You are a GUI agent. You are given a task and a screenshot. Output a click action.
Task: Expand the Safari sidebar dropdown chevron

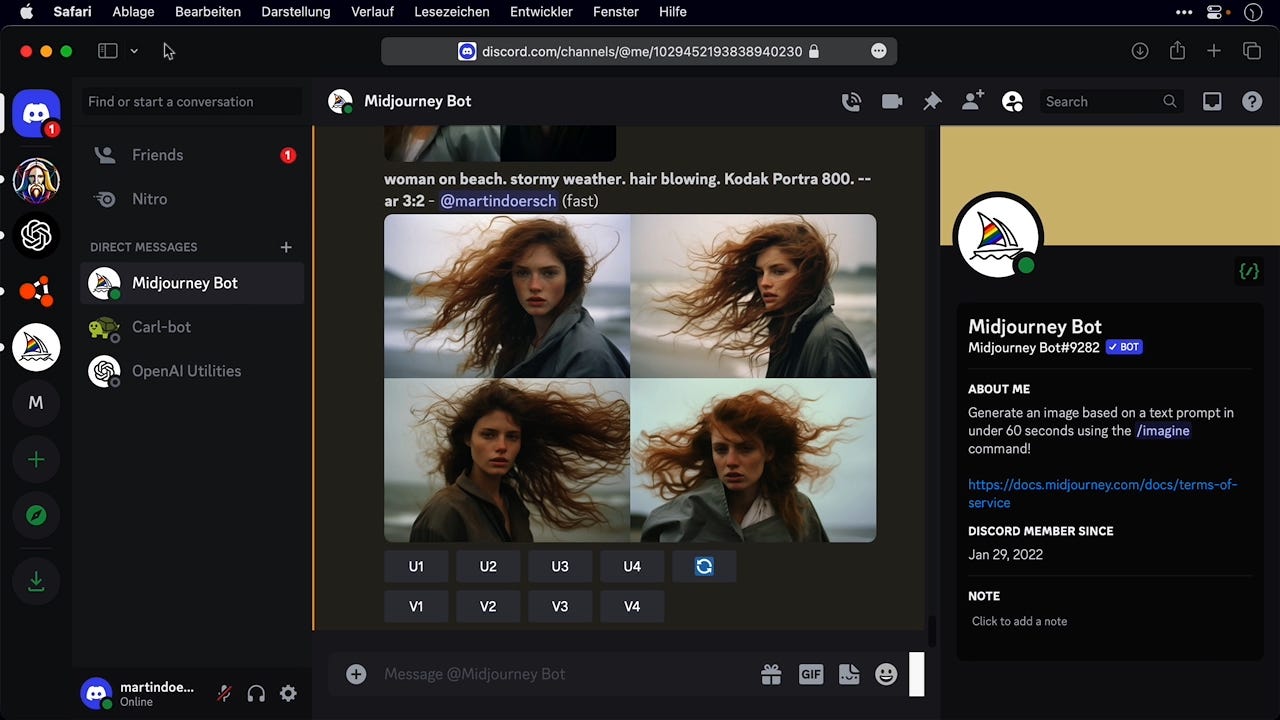(134, 51)
